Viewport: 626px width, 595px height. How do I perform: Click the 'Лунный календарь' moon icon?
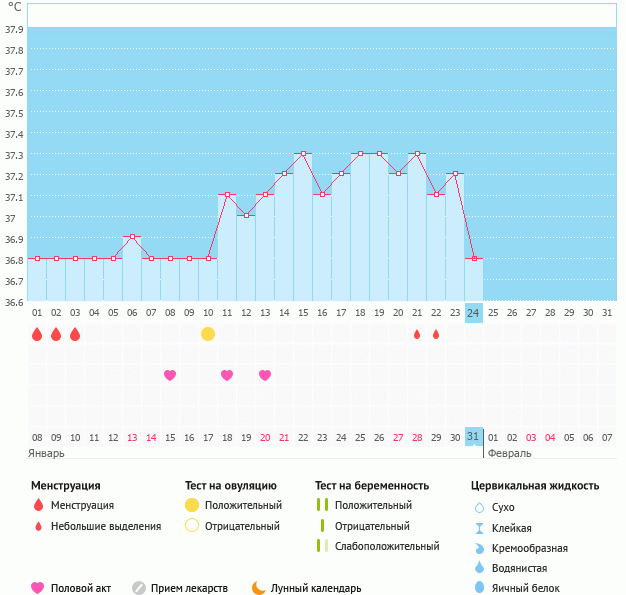(259, 588)
